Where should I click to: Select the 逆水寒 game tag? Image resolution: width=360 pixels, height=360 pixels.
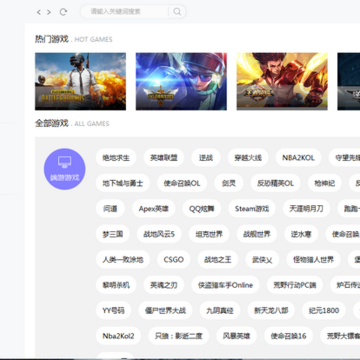[301, 234]
